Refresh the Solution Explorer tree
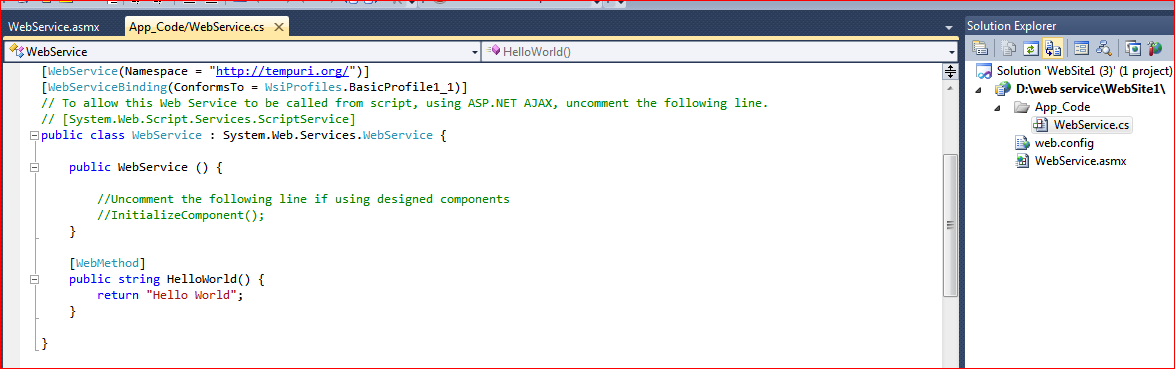 click(x=1030, y=49)
